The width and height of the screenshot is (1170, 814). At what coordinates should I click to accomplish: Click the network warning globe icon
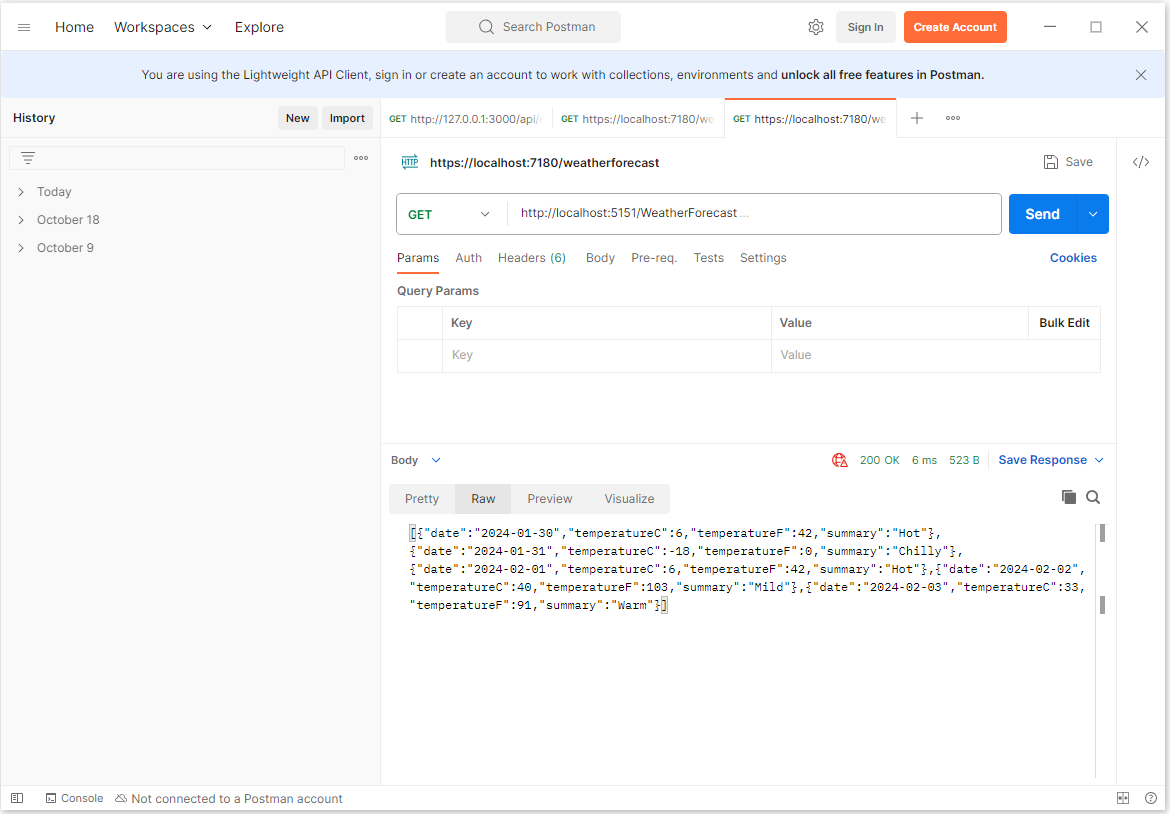(840, 460)
